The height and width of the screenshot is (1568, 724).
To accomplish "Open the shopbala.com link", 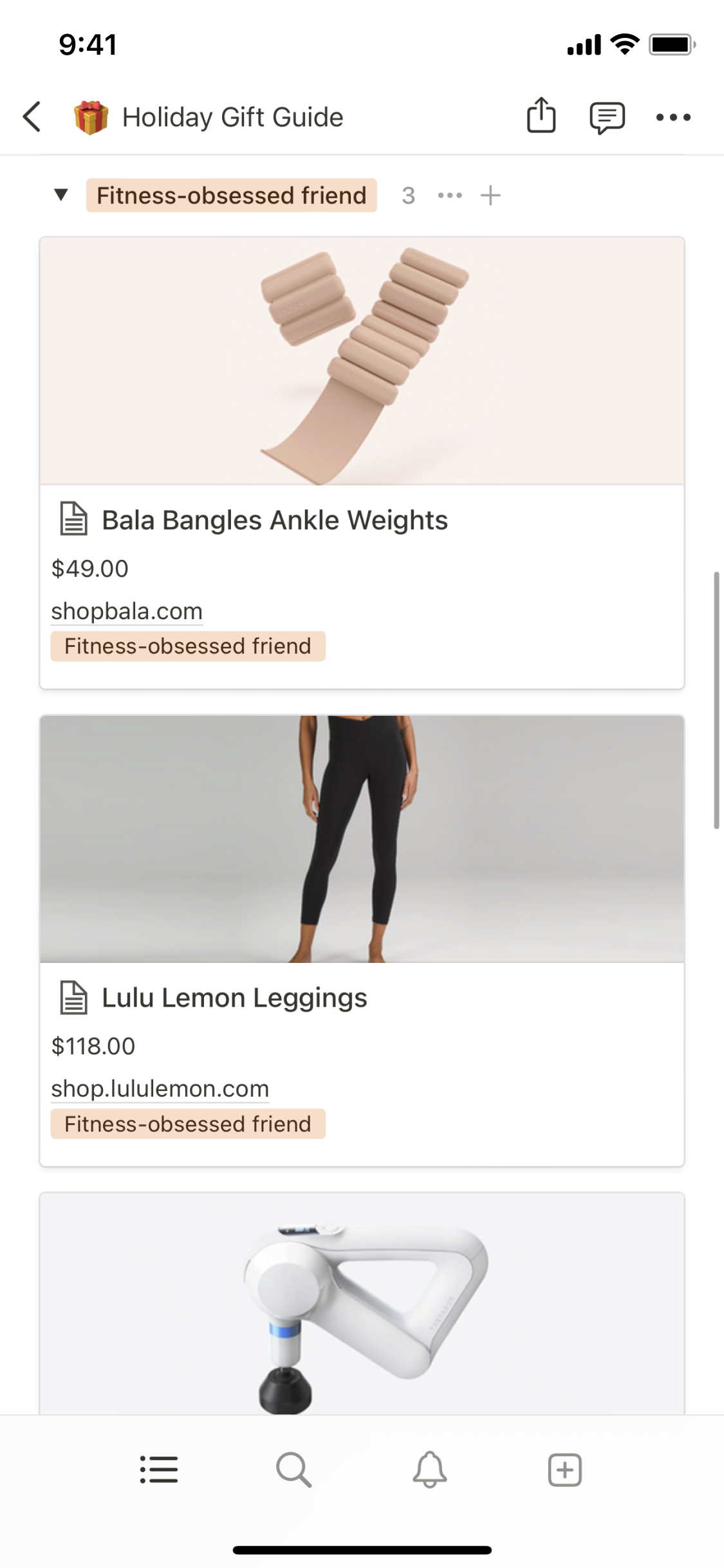I will (x=127, y=611).
